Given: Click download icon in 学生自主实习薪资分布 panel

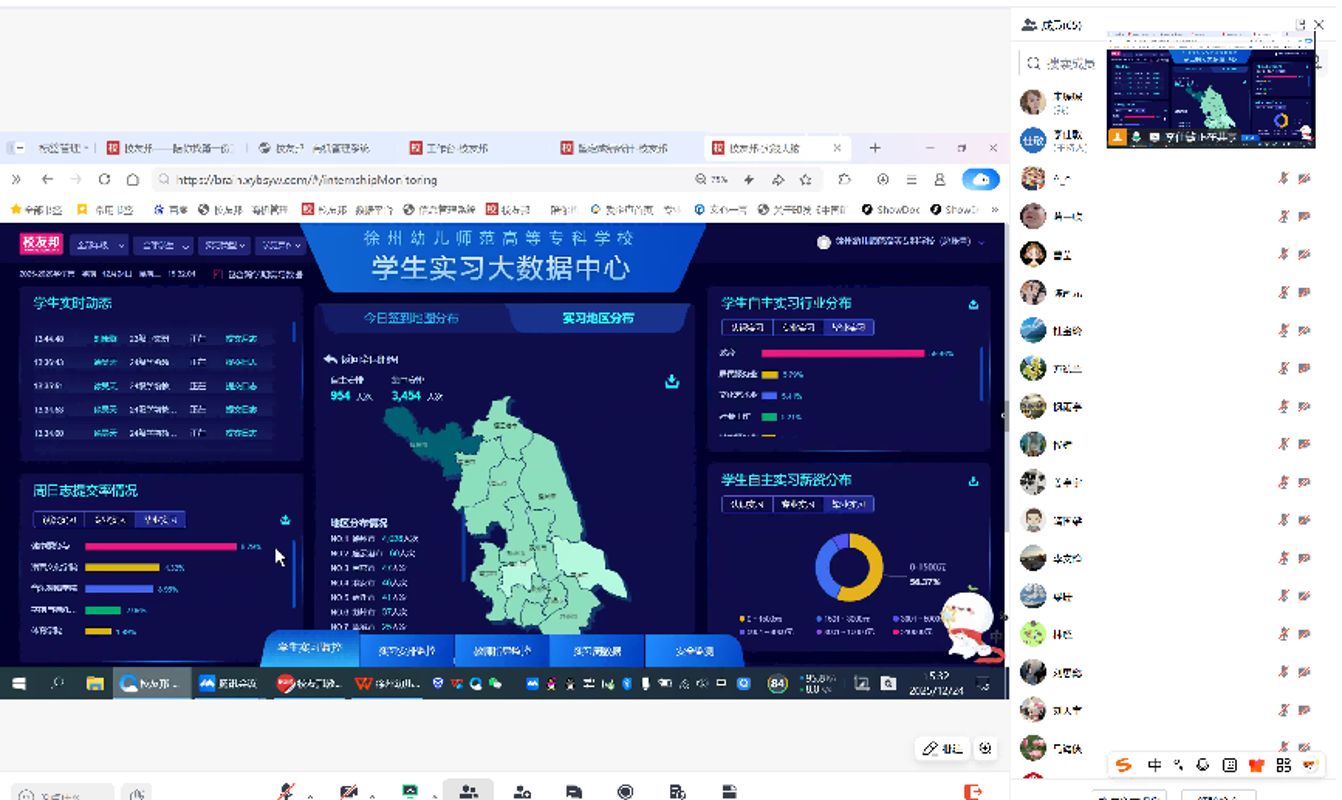Looking at the screenshot, I should click(973, 481).
